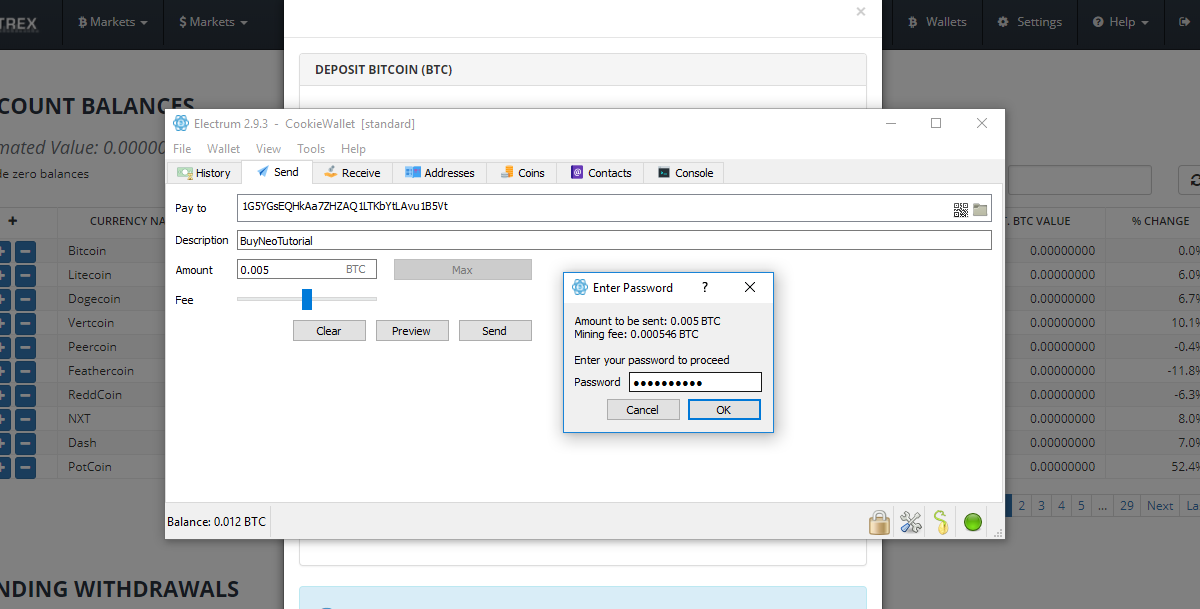Screen dimensions: 1200x609
Task: Go to page 4 in Bittrex pagination
Action: point(1061,506)
